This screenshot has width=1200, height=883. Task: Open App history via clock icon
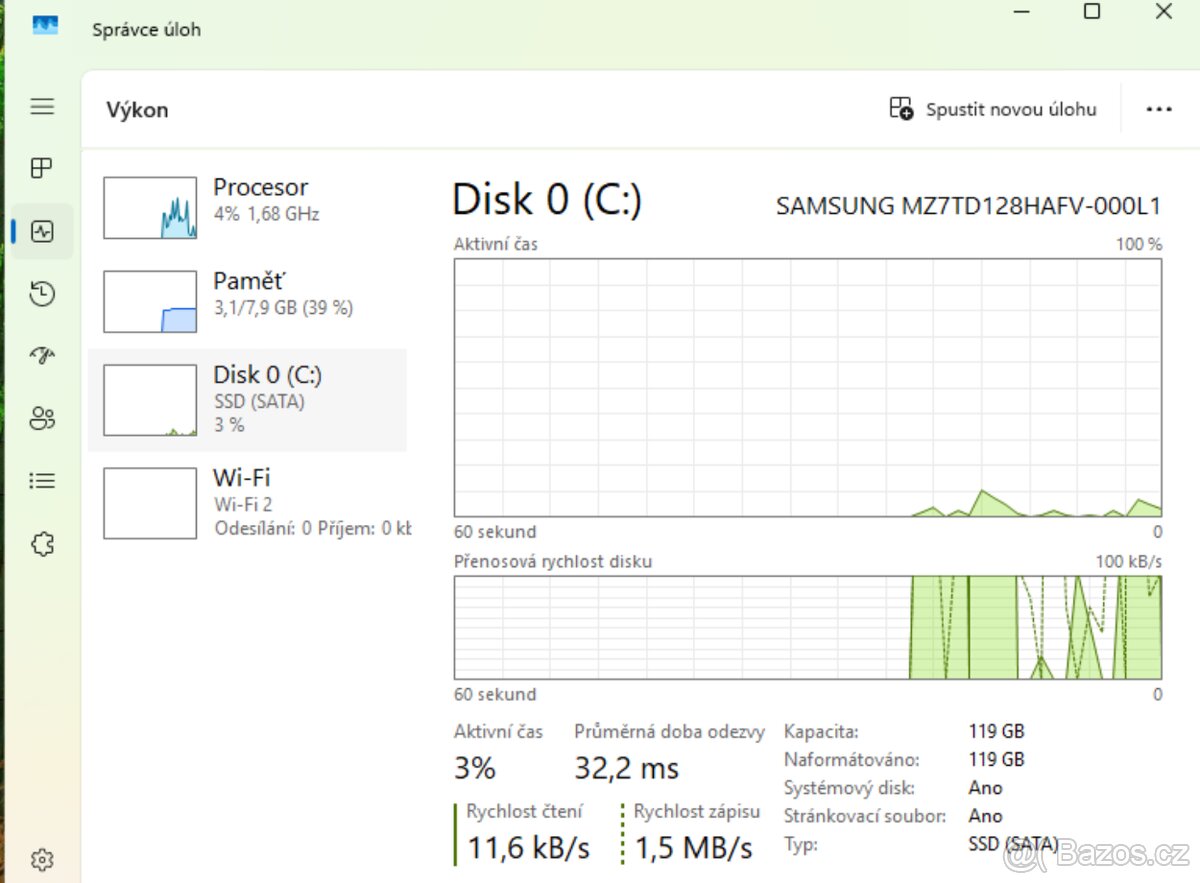(41, 293)
